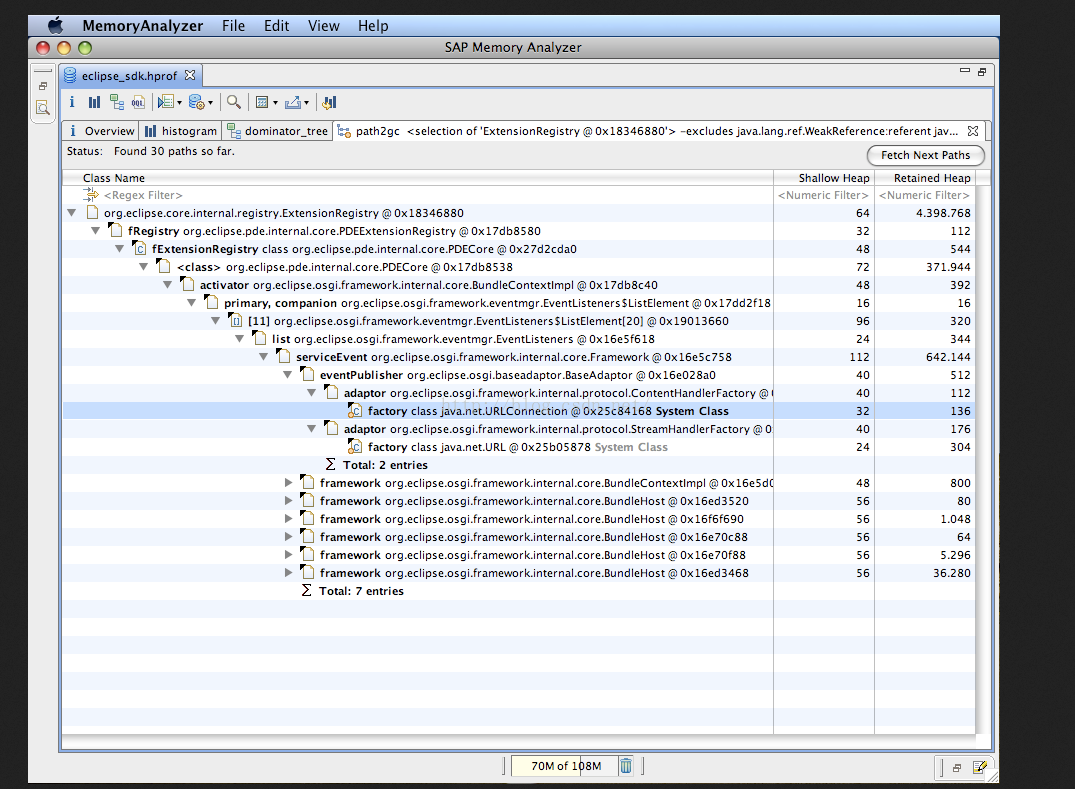Click the Fetch Next Paths button
This screenshot has width=1075, height=789.
click(925, 155)
